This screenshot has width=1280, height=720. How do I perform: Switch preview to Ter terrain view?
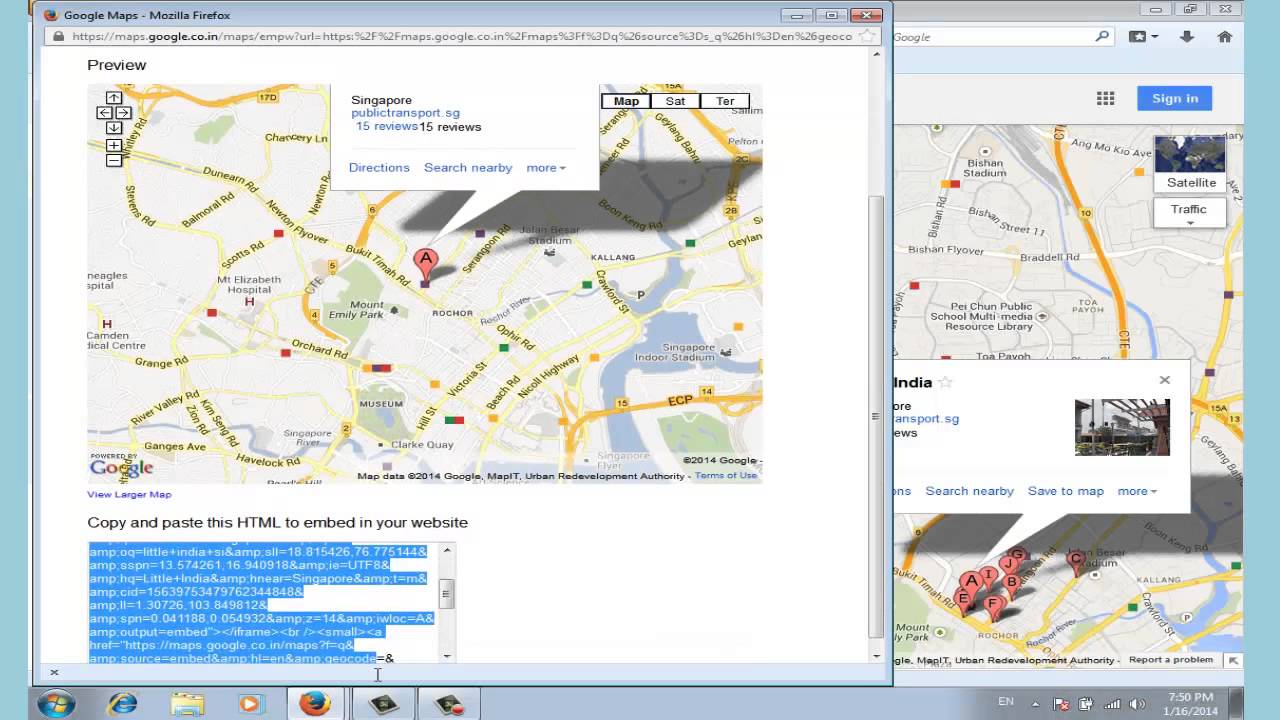click(725, 101)
